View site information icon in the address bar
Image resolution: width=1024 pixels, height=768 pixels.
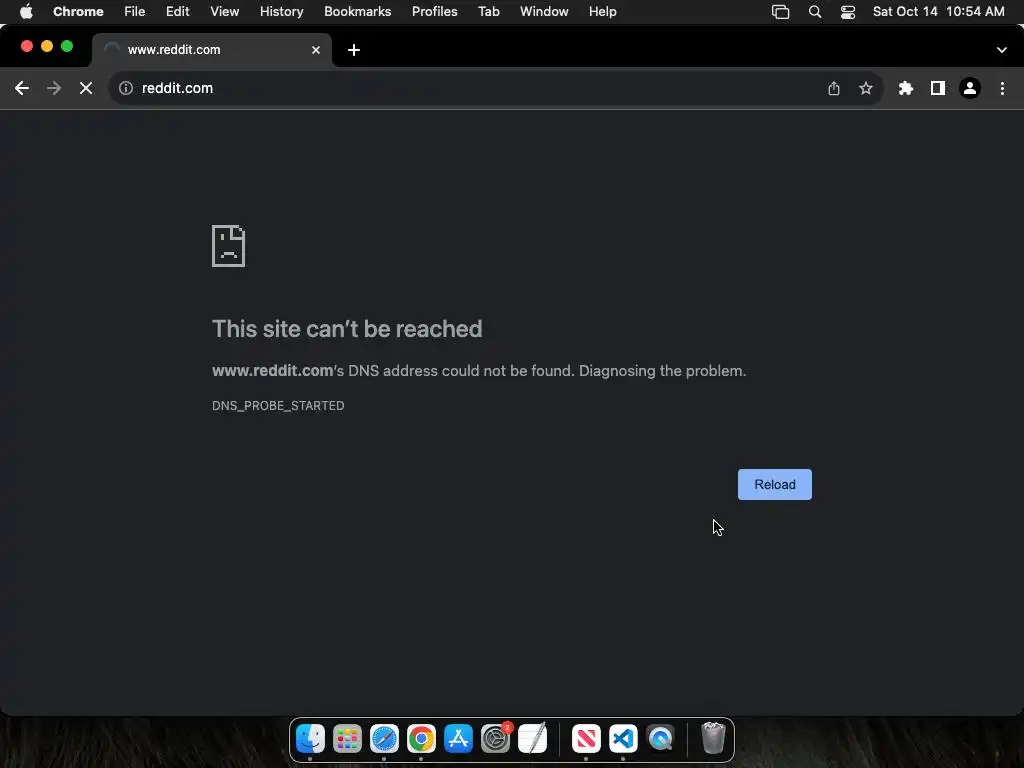click(126, 88)
